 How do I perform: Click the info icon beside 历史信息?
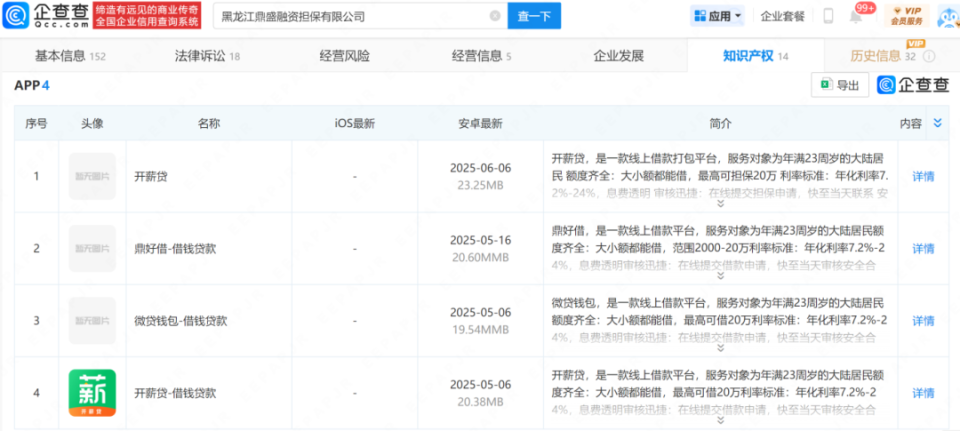(x=927, y=56)
